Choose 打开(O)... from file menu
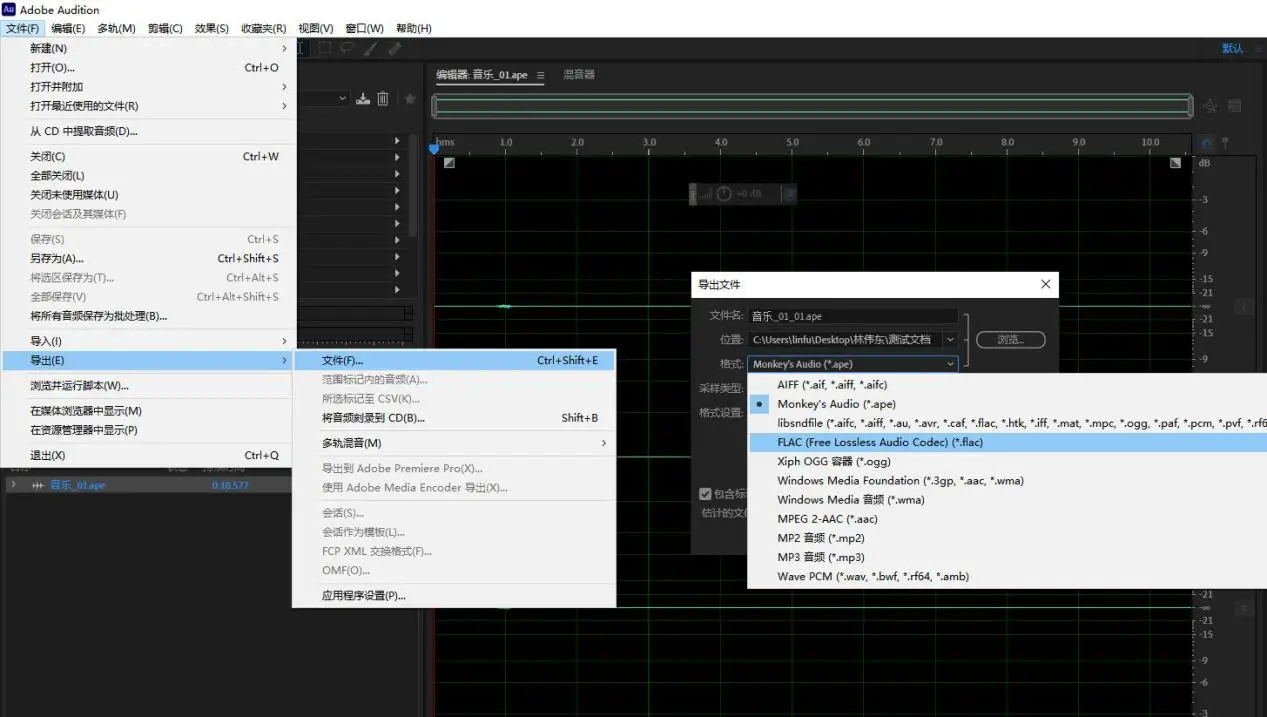The width and height of the screenshot is (1267, 717). [x=148, y=68]
